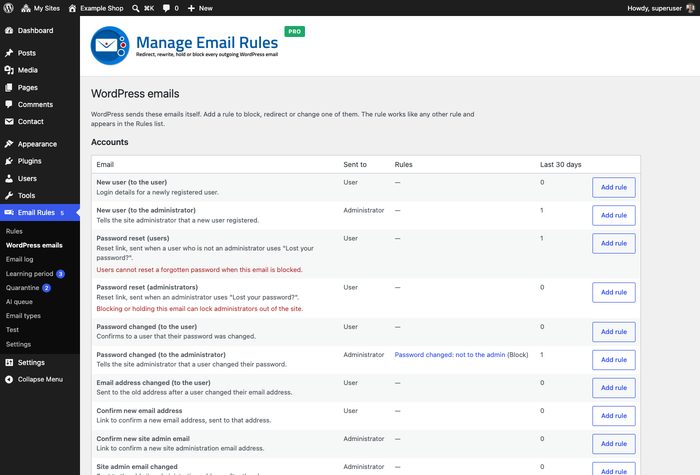Add rule for Password changed (to the user)

pos(614,332)
